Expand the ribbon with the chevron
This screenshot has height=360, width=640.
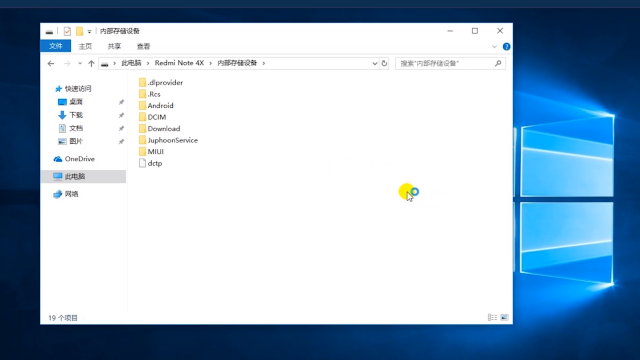(x=494, y=47)
